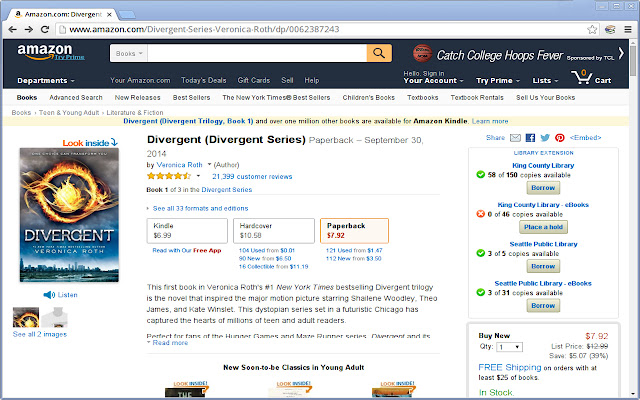
Task: Share on Pinterest icon
Action: pos(560,138)
